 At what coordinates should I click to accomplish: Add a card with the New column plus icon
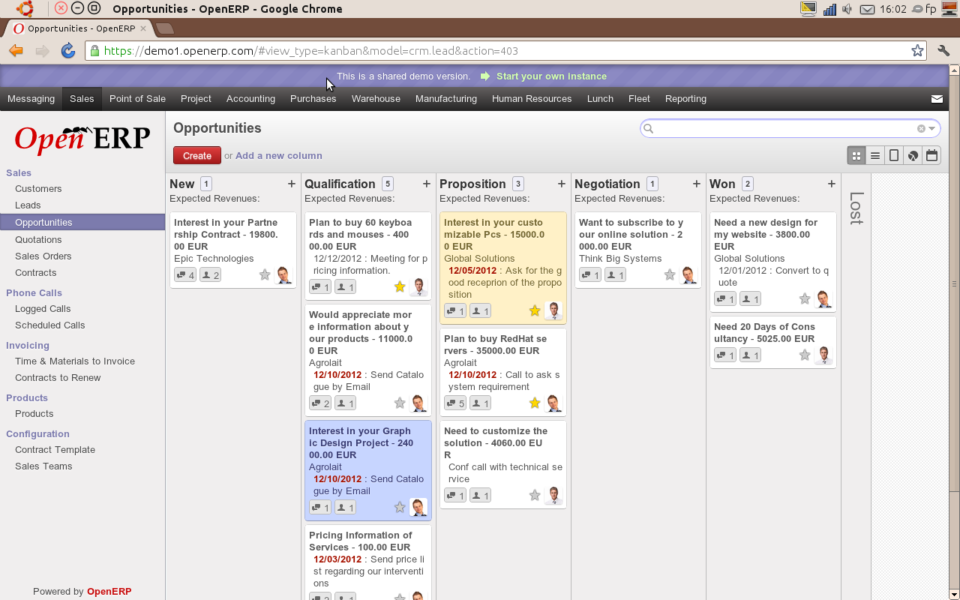point(291,184)
